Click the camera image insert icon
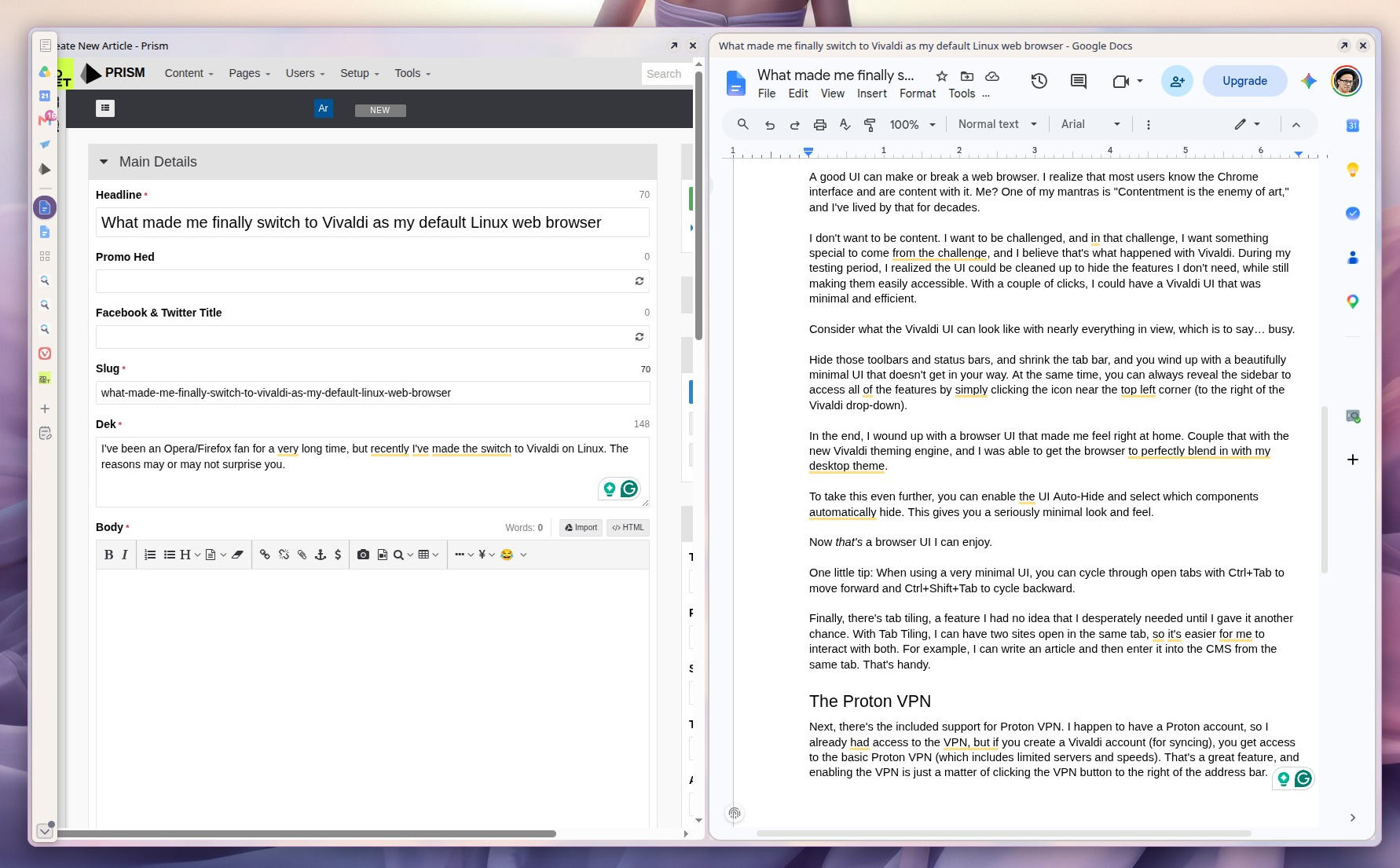 (x=363, y=555)
